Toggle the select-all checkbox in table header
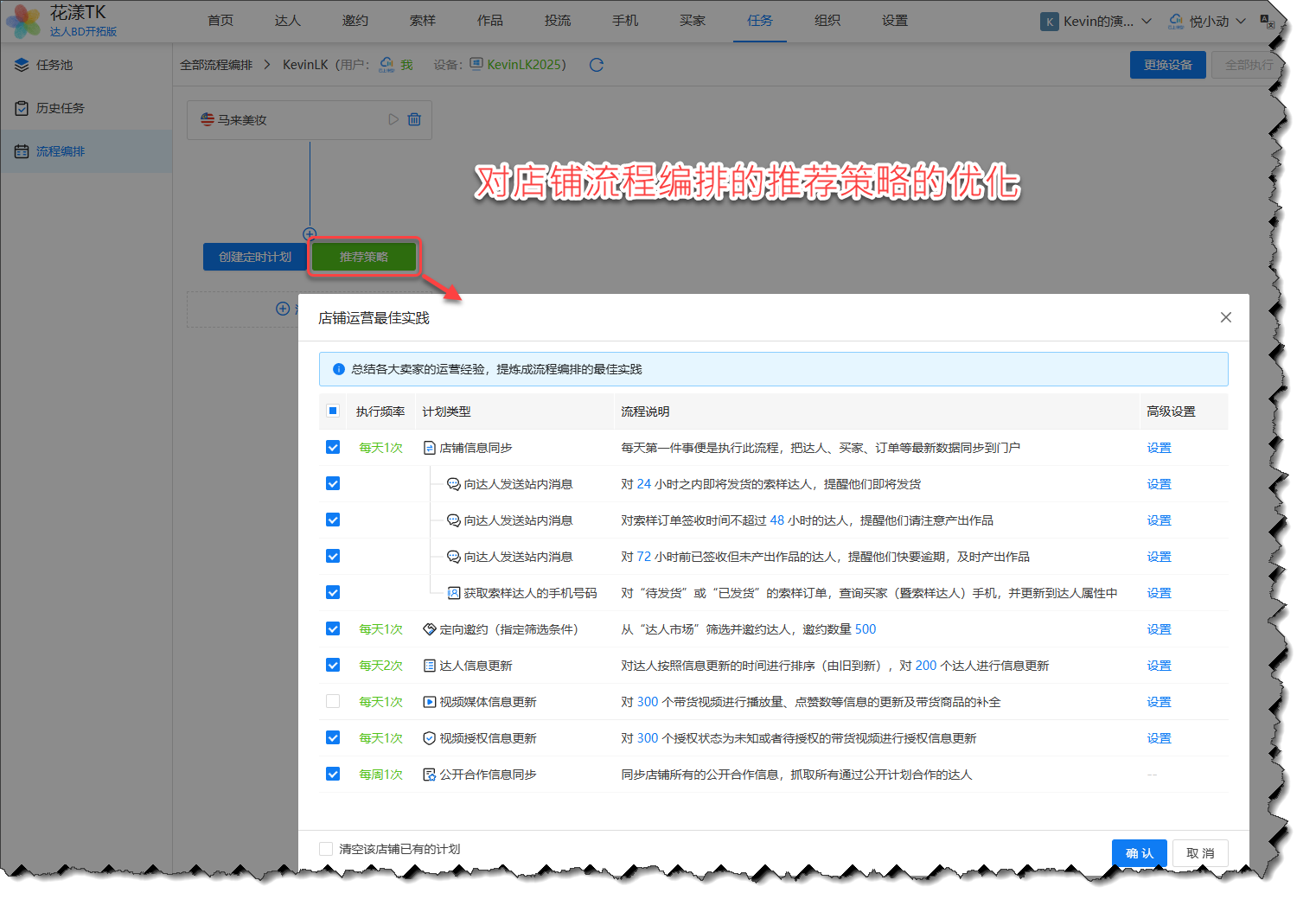The width and height of the screenshot is (1316, 912). tap(333, 411)
